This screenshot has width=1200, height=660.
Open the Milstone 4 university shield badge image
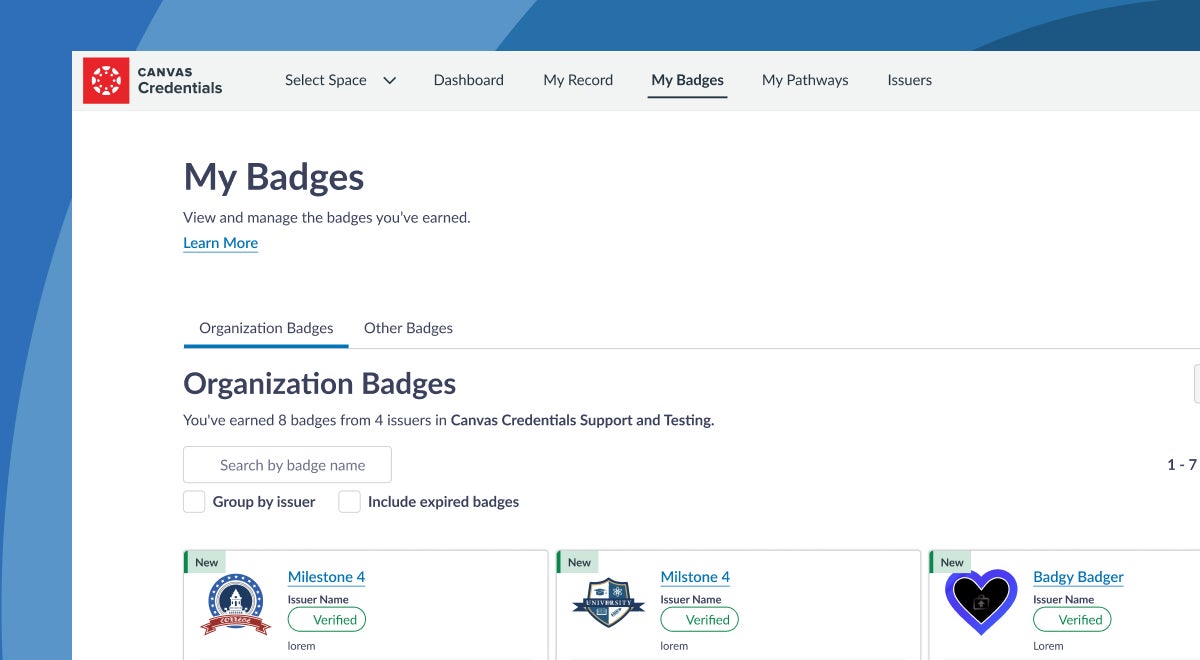pyautogui.click(x=608, y=602)
